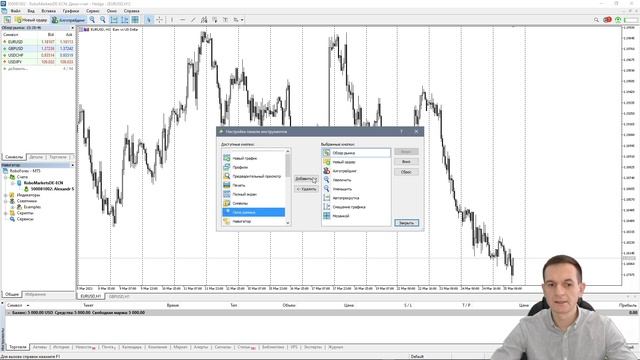Open the shapes tool dropdown arrow

(242, 20)
